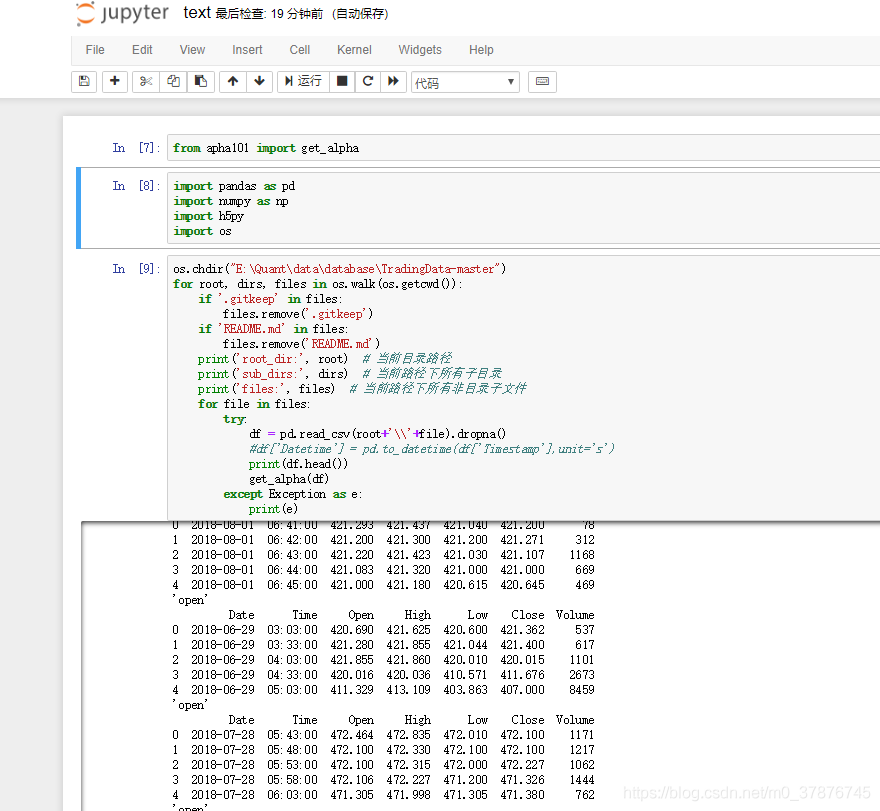Copy selected cells icon
The image size is (880, 811).
(x=173, y=81)
